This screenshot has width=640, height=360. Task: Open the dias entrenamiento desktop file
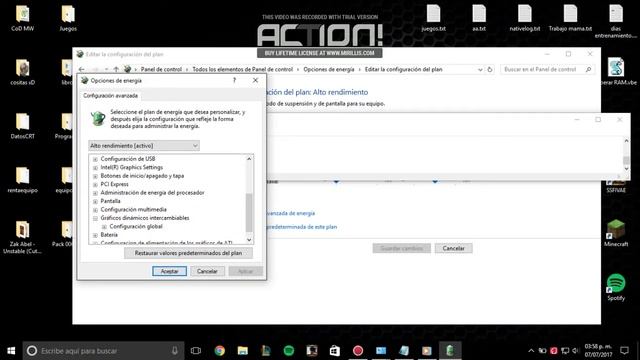click(x=616, y=21)
